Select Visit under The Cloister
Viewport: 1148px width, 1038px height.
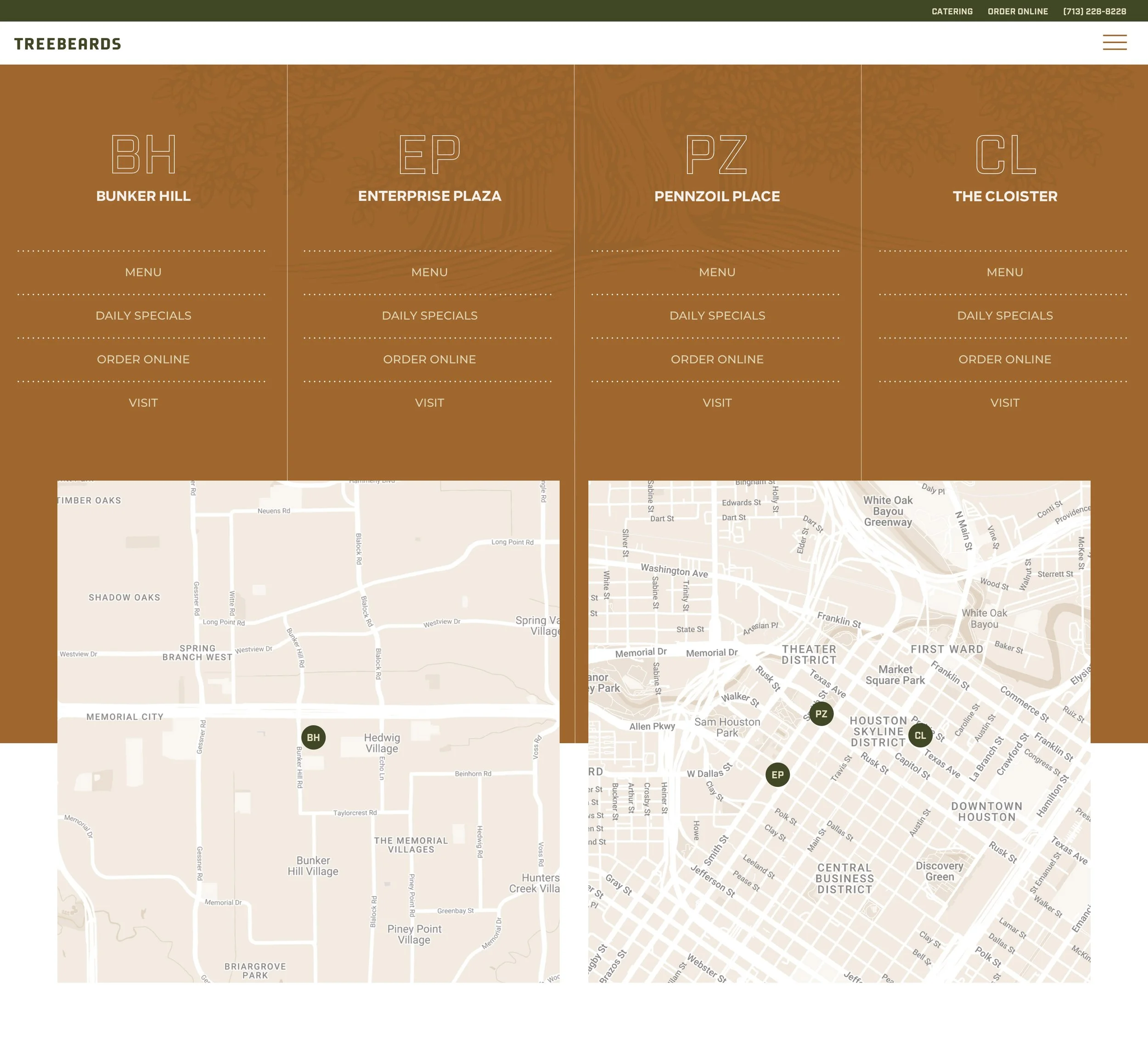[x=1005, y=403]
